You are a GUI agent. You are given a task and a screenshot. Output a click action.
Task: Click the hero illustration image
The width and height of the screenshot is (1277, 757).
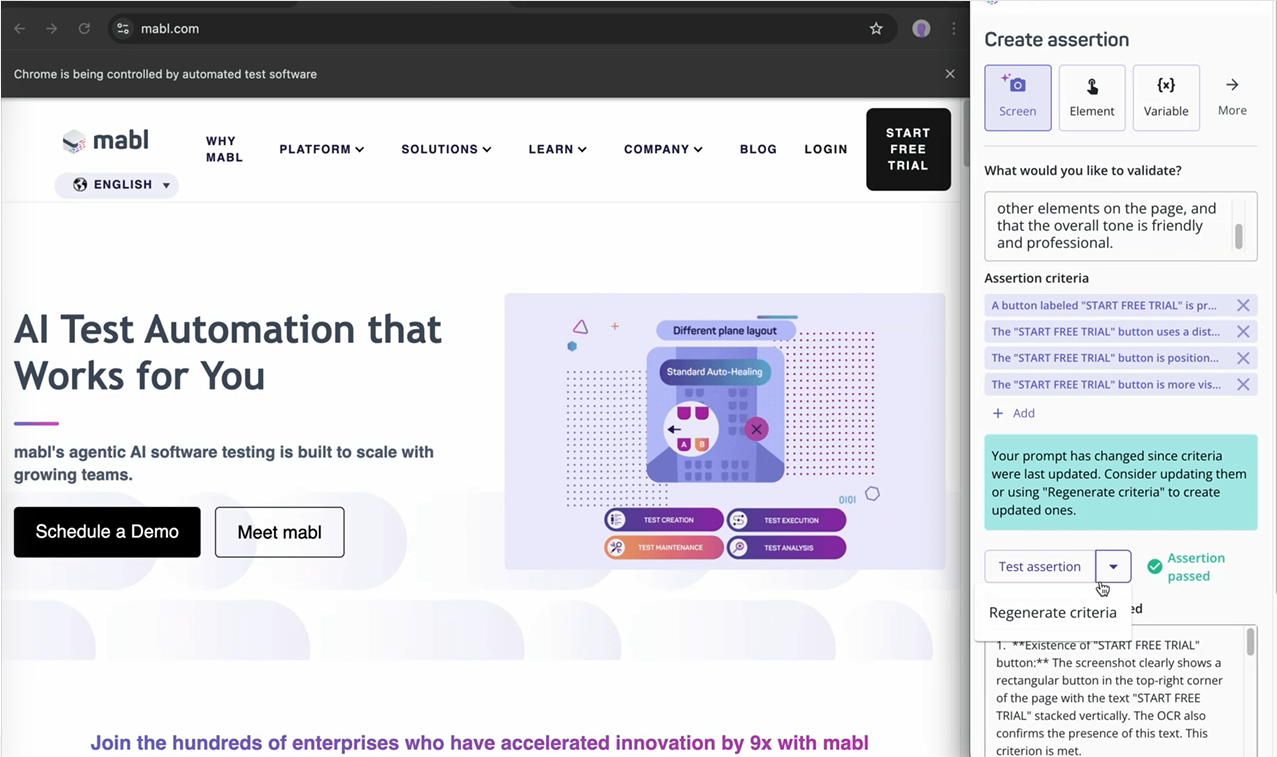coord(725,431)
